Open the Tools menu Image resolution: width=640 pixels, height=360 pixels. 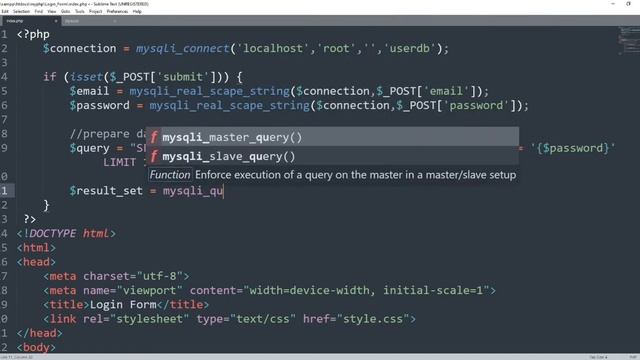(x=80, y=11)
